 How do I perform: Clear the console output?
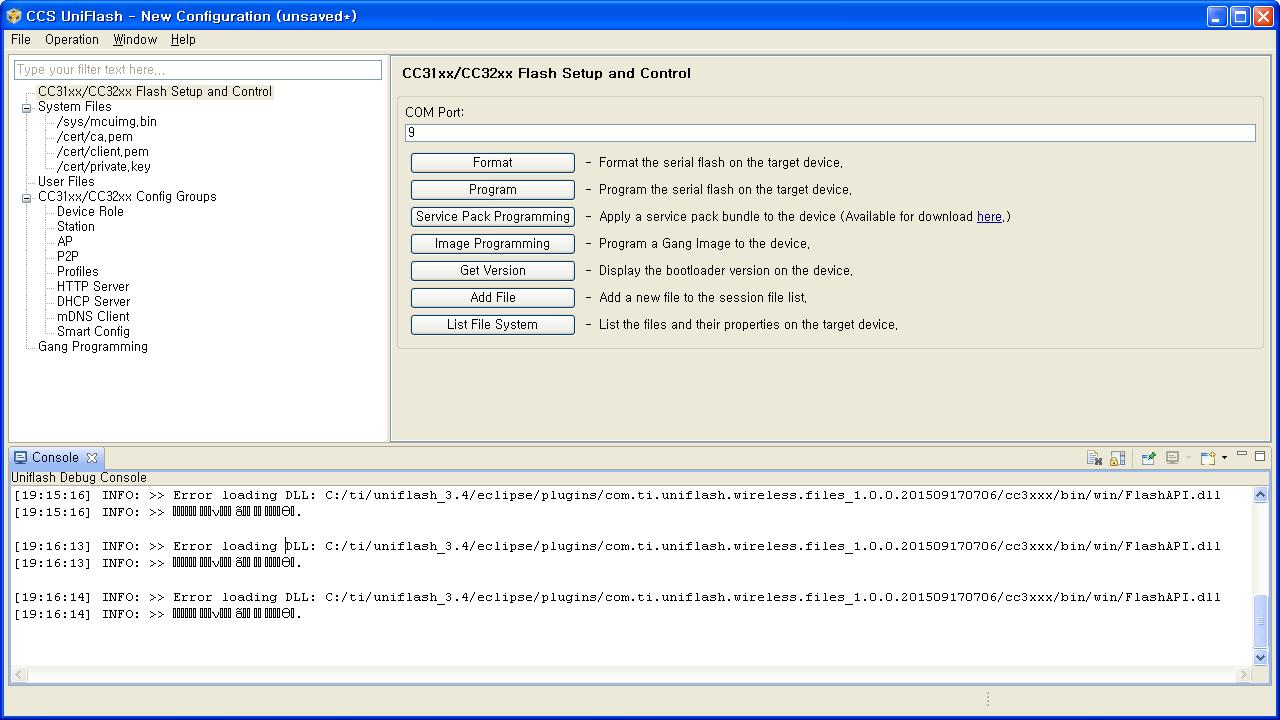coord(1094,458)
